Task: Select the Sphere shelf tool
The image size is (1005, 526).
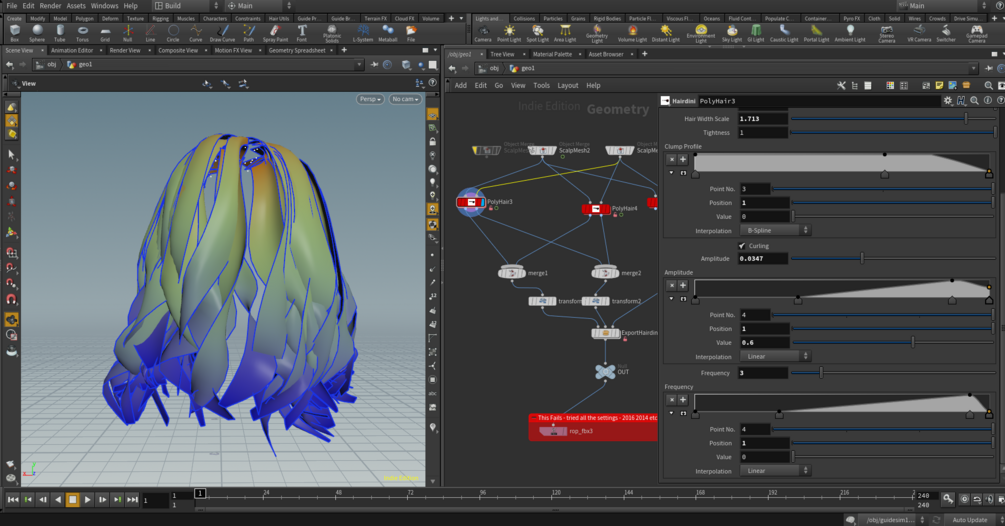Action: coord(37,33)
